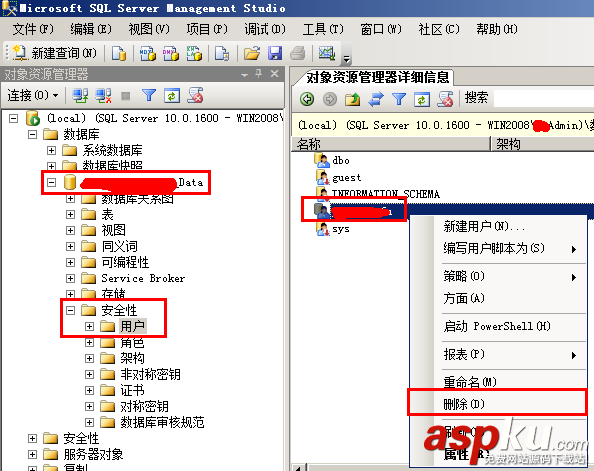Click the disconnect server icon in Object Explorer

click(x=103, y=95)
